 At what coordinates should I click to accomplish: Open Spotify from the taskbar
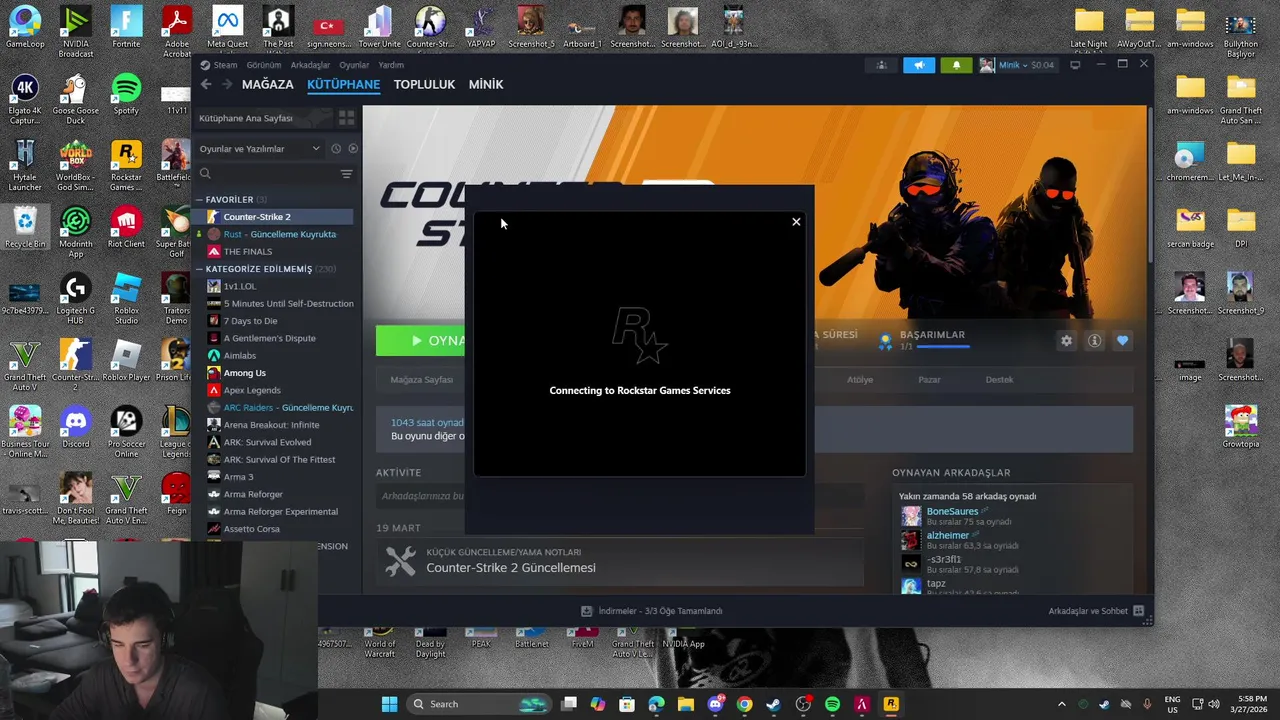[x=832, y=704]
